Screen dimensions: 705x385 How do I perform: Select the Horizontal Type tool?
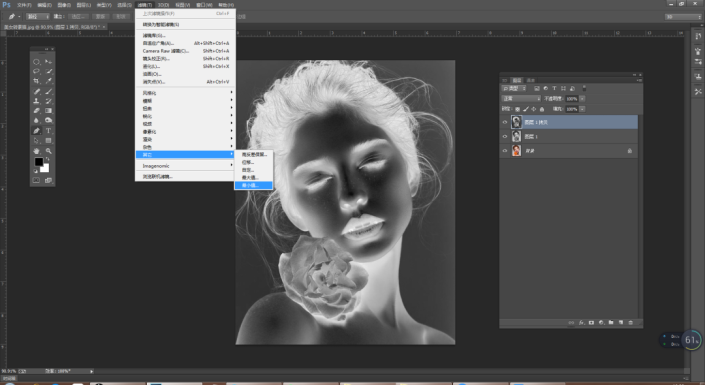49,130
